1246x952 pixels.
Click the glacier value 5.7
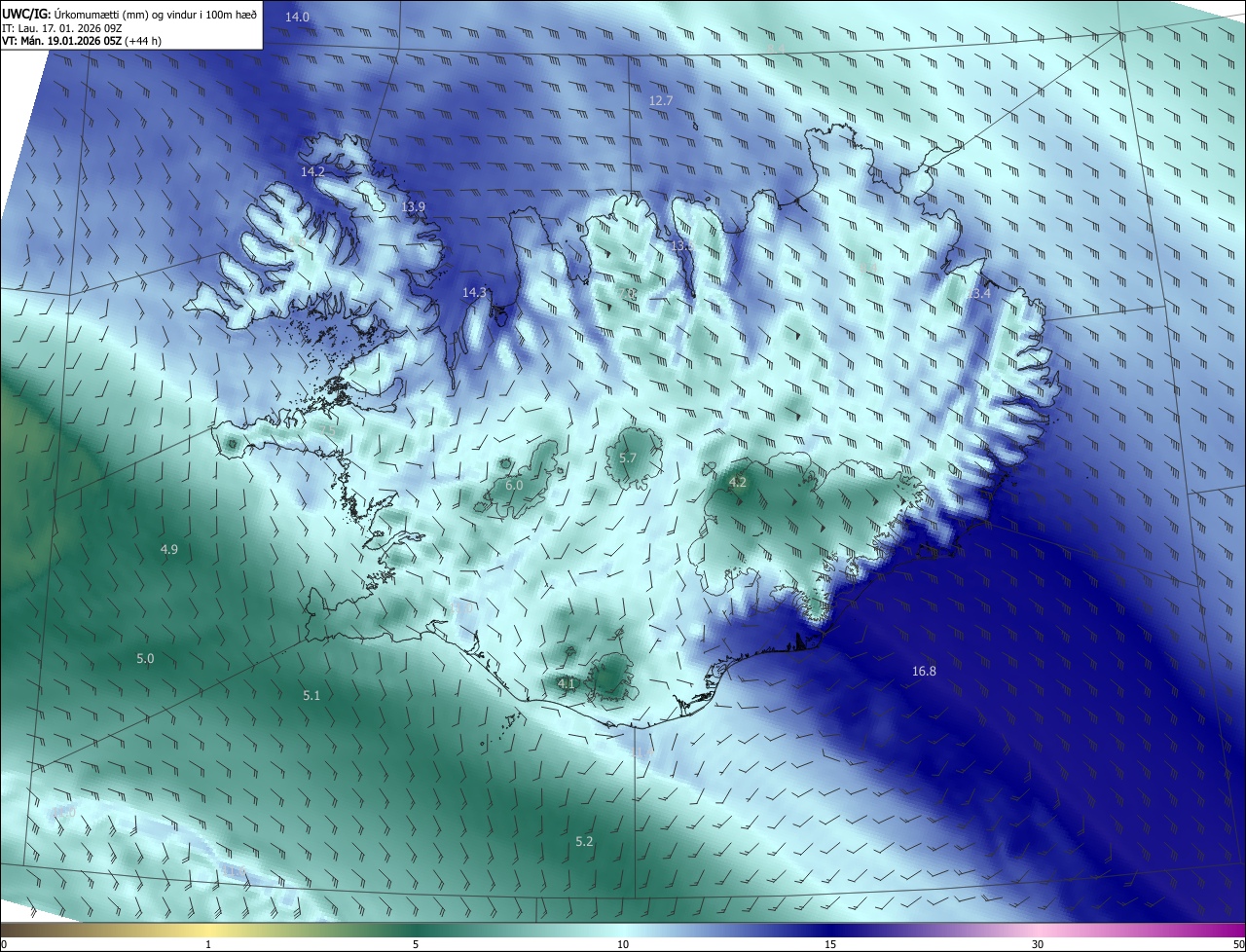coord(628,458)
